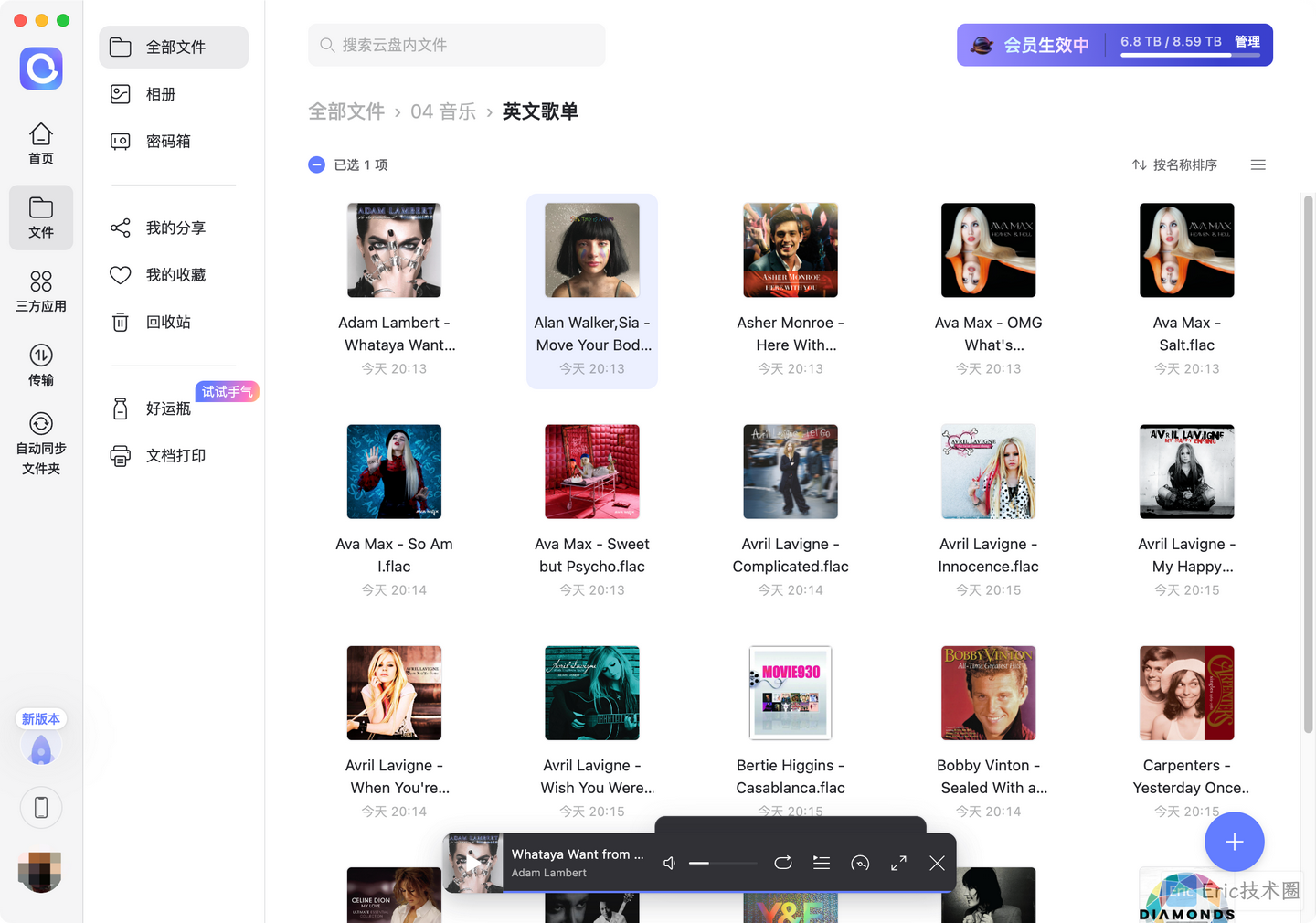Open 三方应用 third-party apps
The width and height of the screenshot is (1316, 923).
40,290
